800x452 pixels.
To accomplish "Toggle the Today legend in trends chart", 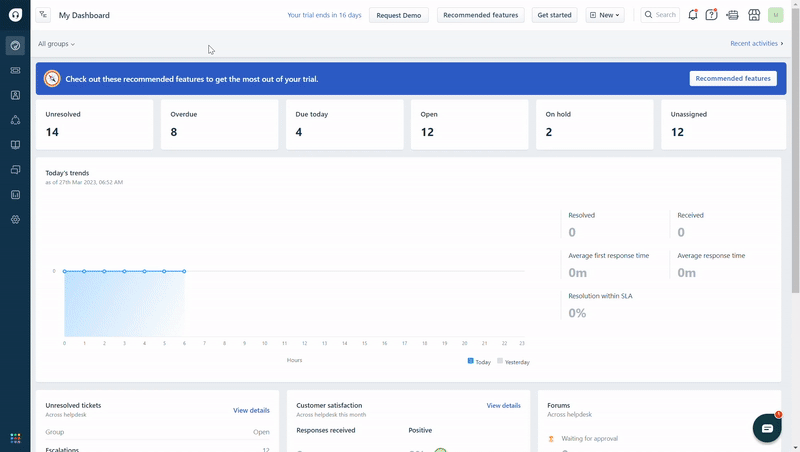I will 479,362.
